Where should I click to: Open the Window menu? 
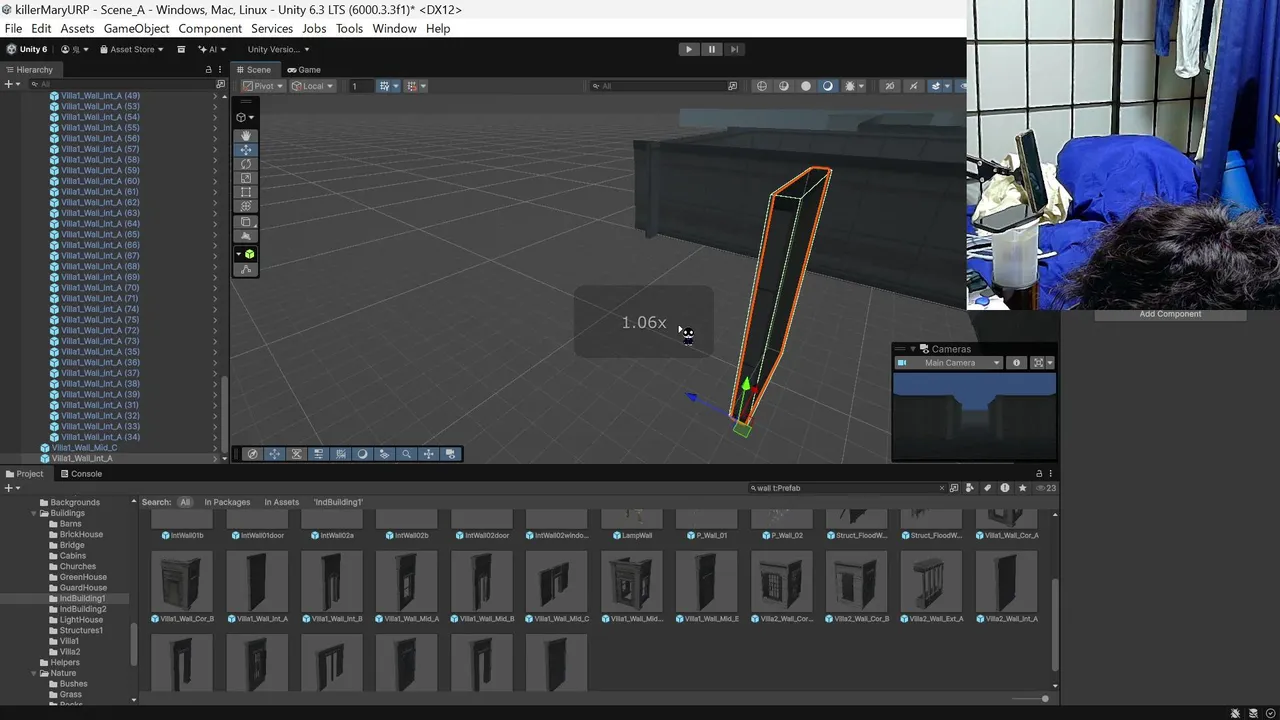394,28
